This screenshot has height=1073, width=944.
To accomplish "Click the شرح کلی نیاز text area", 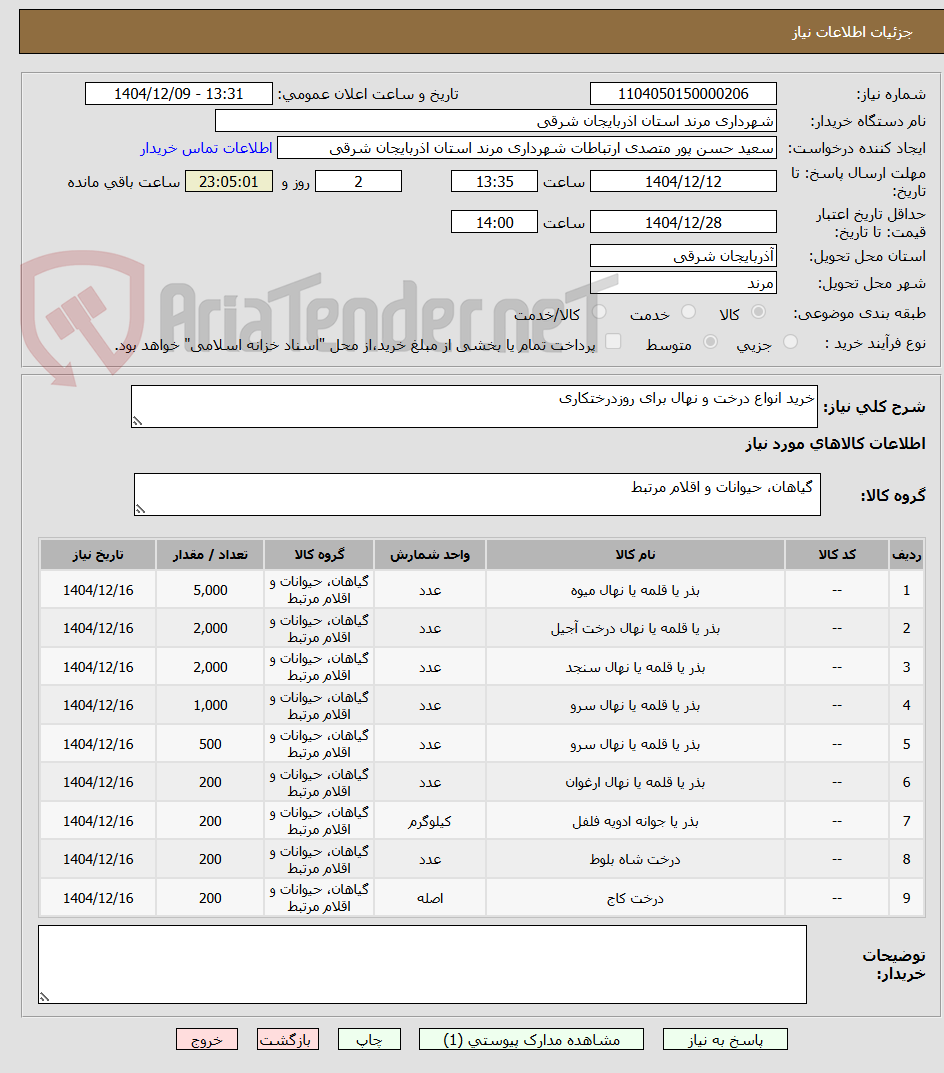I will pos(474,406).
